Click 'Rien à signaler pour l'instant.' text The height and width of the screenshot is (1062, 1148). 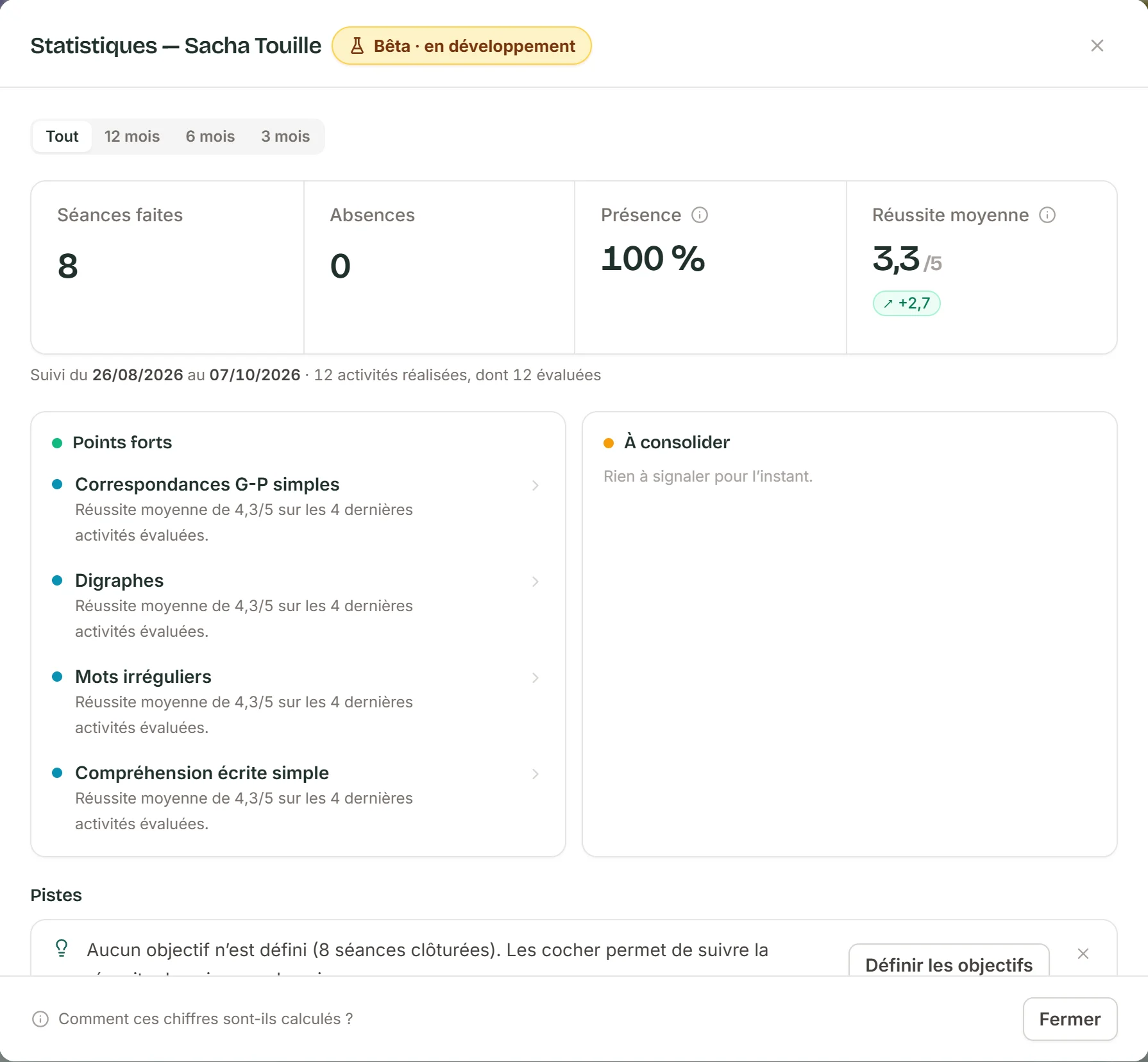(x=708, y=476)
